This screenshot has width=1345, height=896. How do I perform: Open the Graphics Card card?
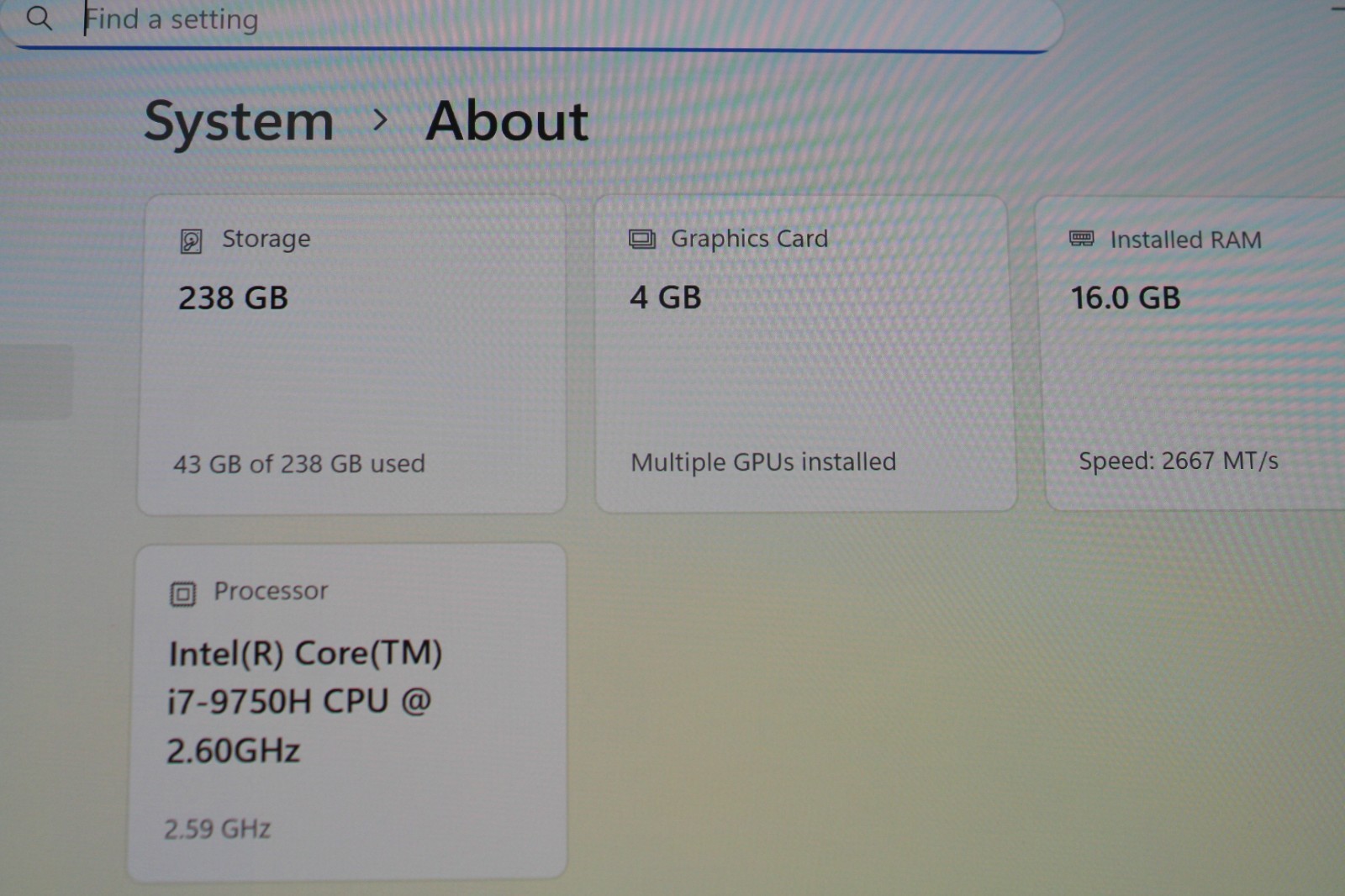pyautogui.click(x=805, y=353)
